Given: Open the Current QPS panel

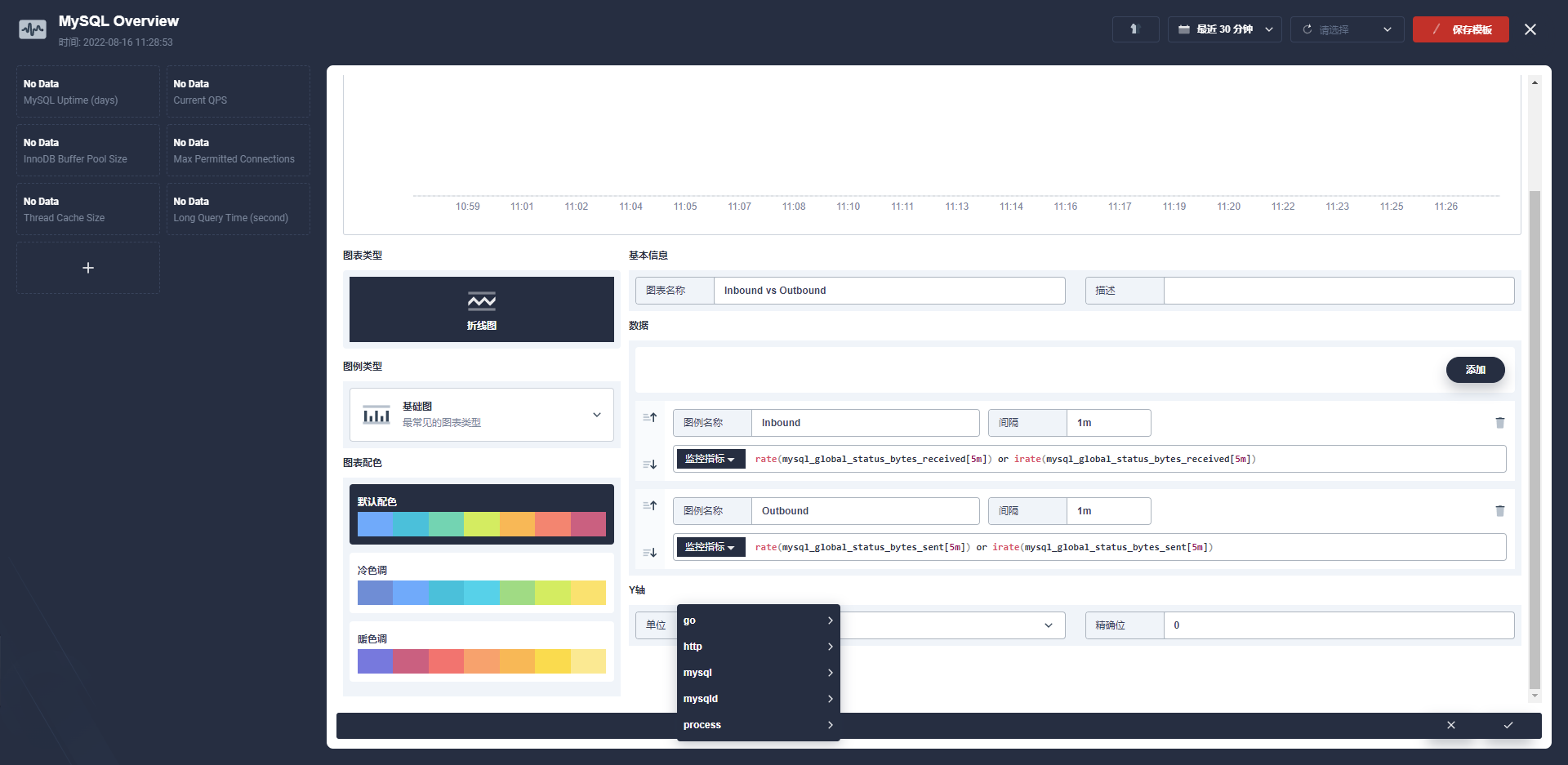Looking at the screenshot, I should (238, 91).
